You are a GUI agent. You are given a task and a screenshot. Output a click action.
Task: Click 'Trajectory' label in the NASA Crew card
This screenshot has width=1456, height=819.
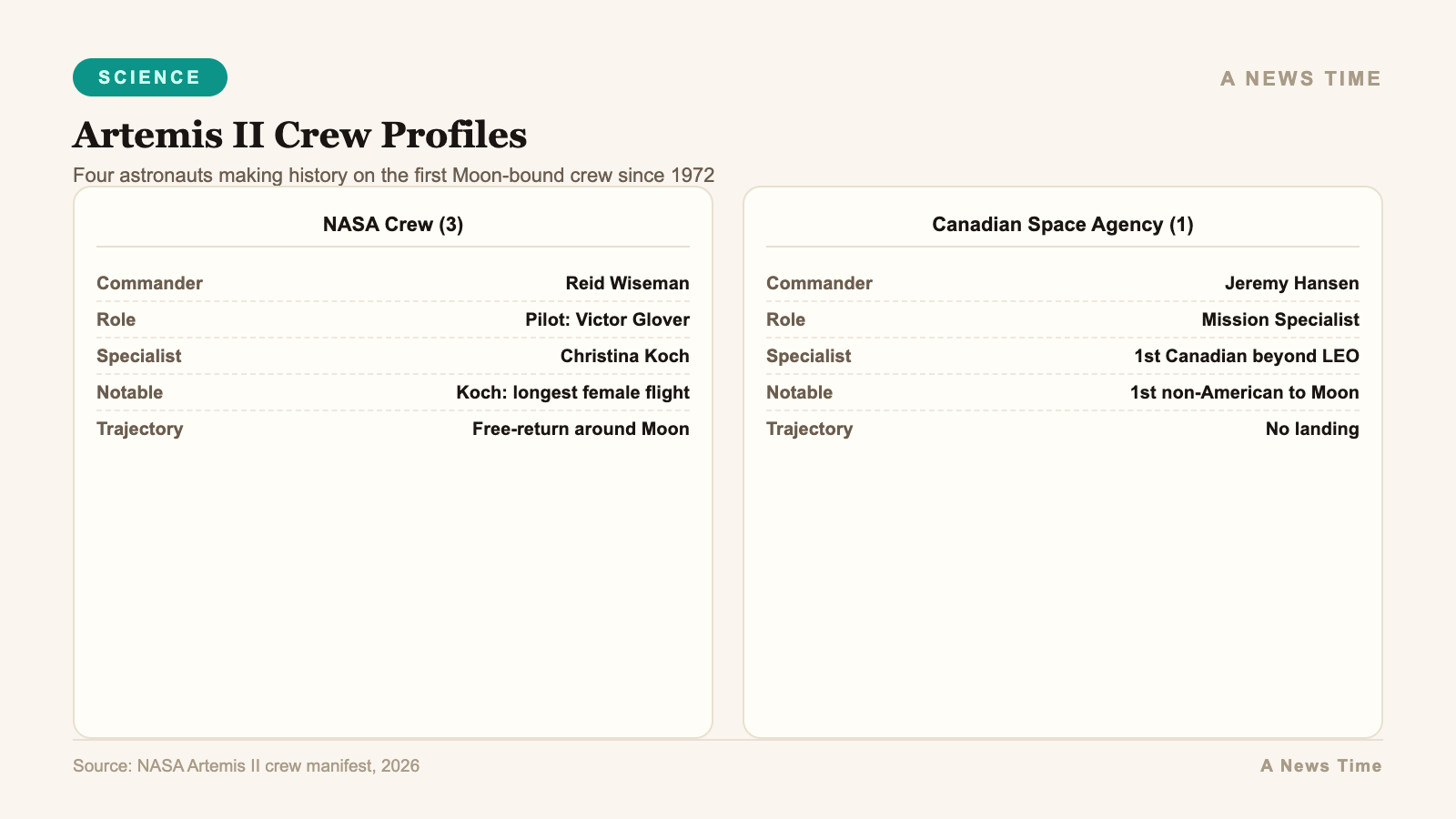click(139, 429)
